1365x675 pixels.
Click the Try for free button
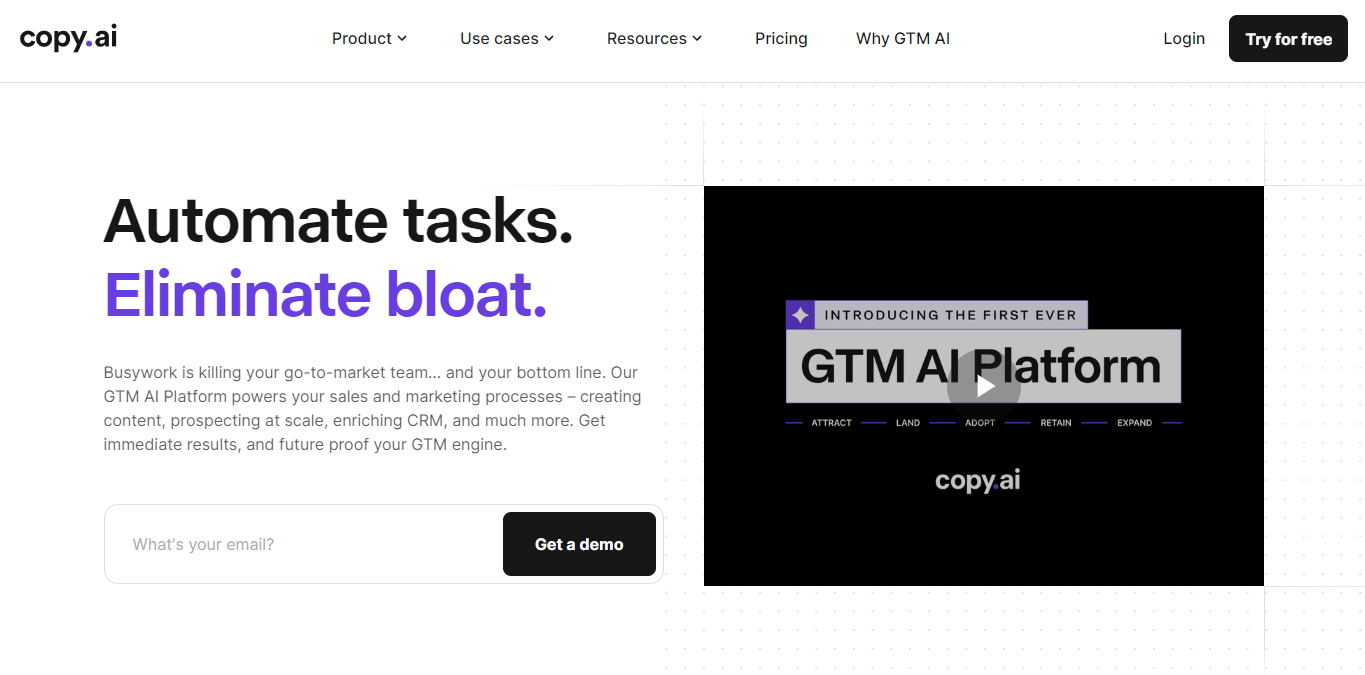(1288, 39)
